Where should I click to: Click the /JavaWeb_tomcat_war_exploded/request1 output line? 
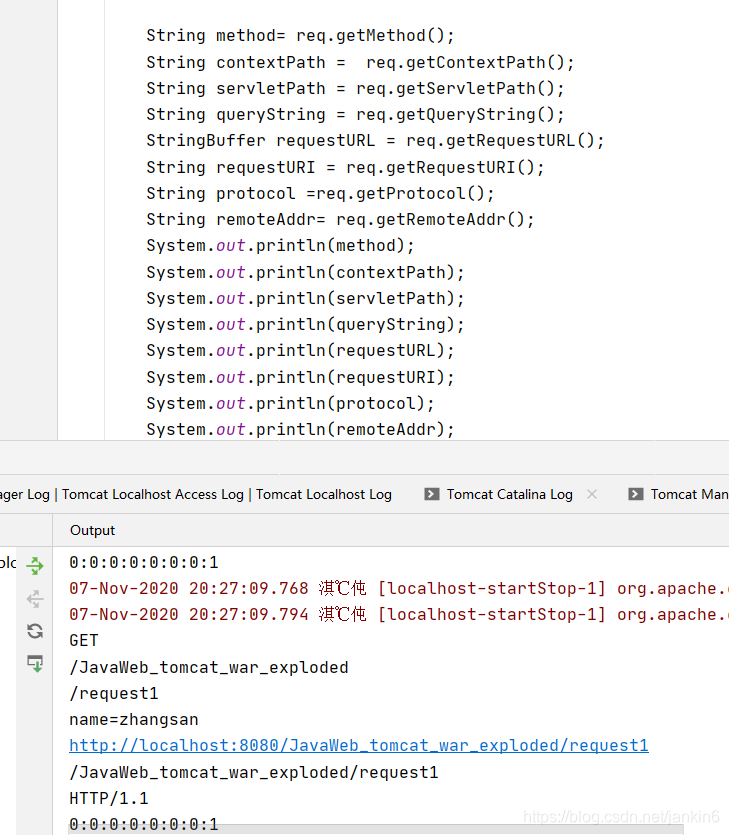(x=254, y=772)
